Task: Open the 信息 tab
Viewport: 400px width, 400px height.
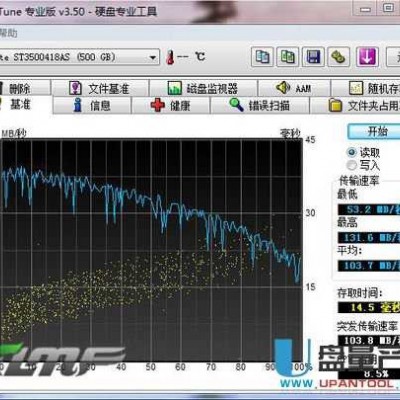Action: 92,105
